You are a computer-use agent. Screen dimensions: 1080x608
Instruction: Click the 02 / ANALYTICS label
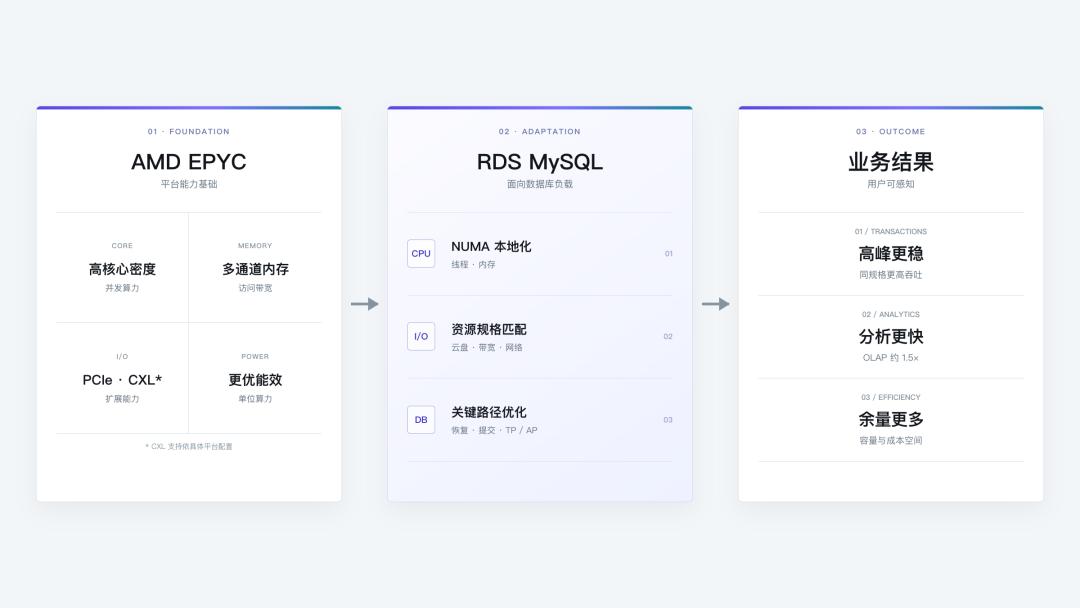pyautogui.click(x=891, y=314)
